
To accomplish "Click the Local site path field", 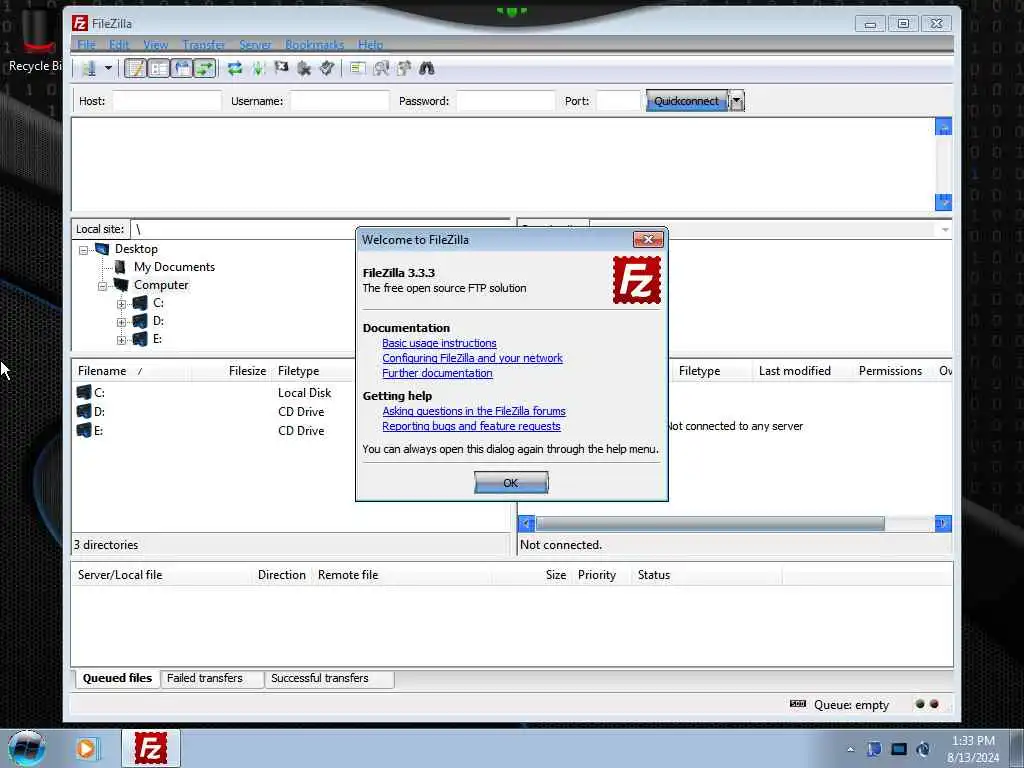I will [243, 229].
